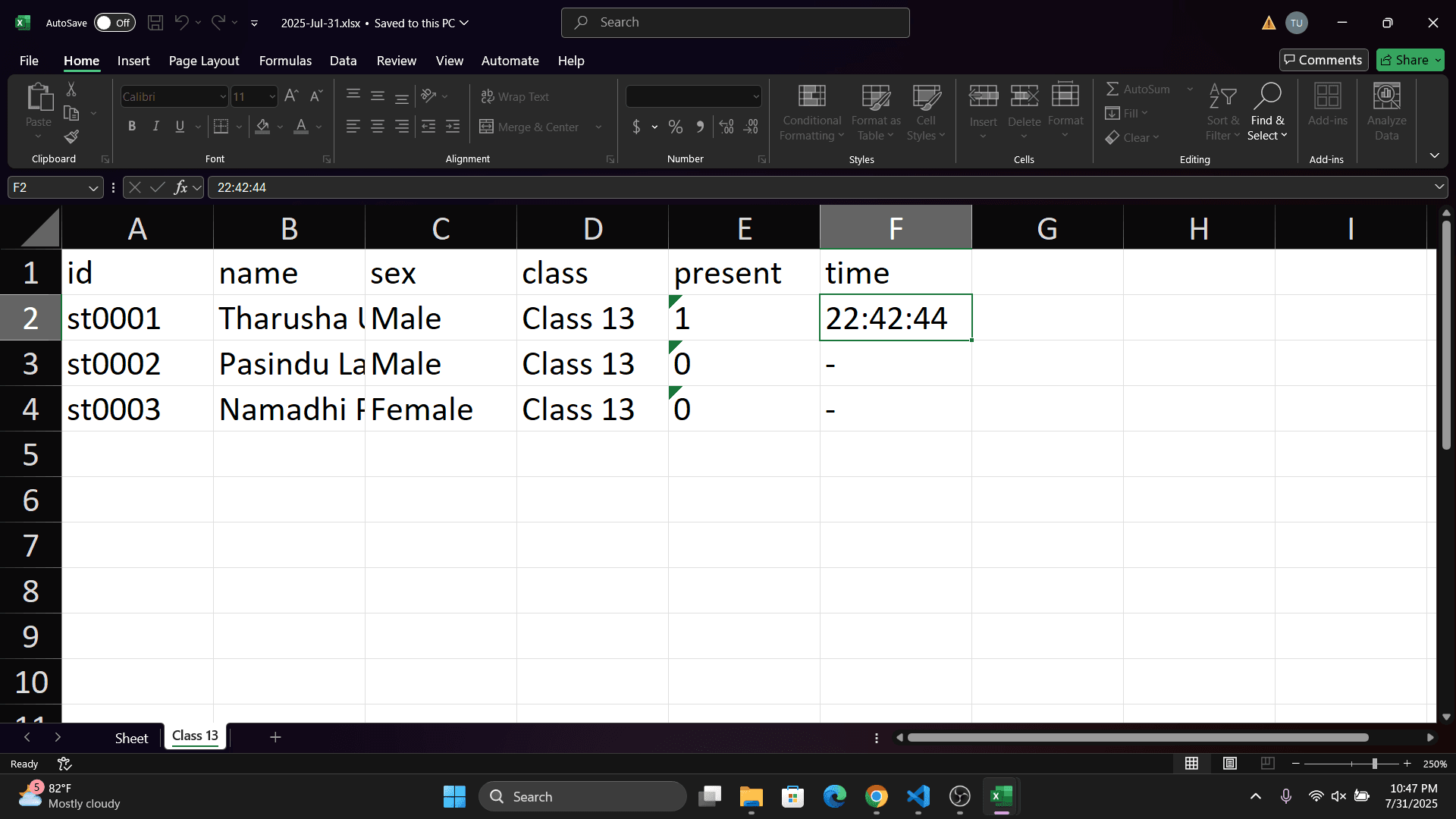Viewport: 1456px width, 819px height.
Task: Switch to the Sheet worksheet tab
Action: click(131, 738)
